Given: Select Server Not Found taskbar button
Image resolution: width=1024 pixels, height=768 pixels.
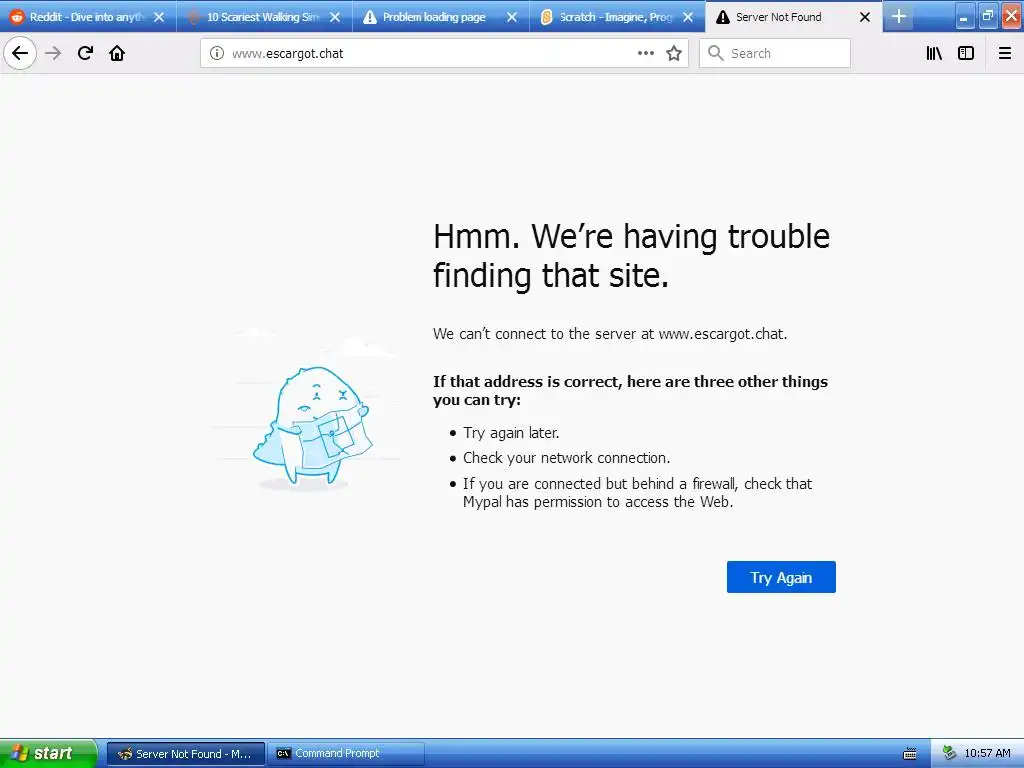Looking at the screenshot, I should (x=186, y=754).
